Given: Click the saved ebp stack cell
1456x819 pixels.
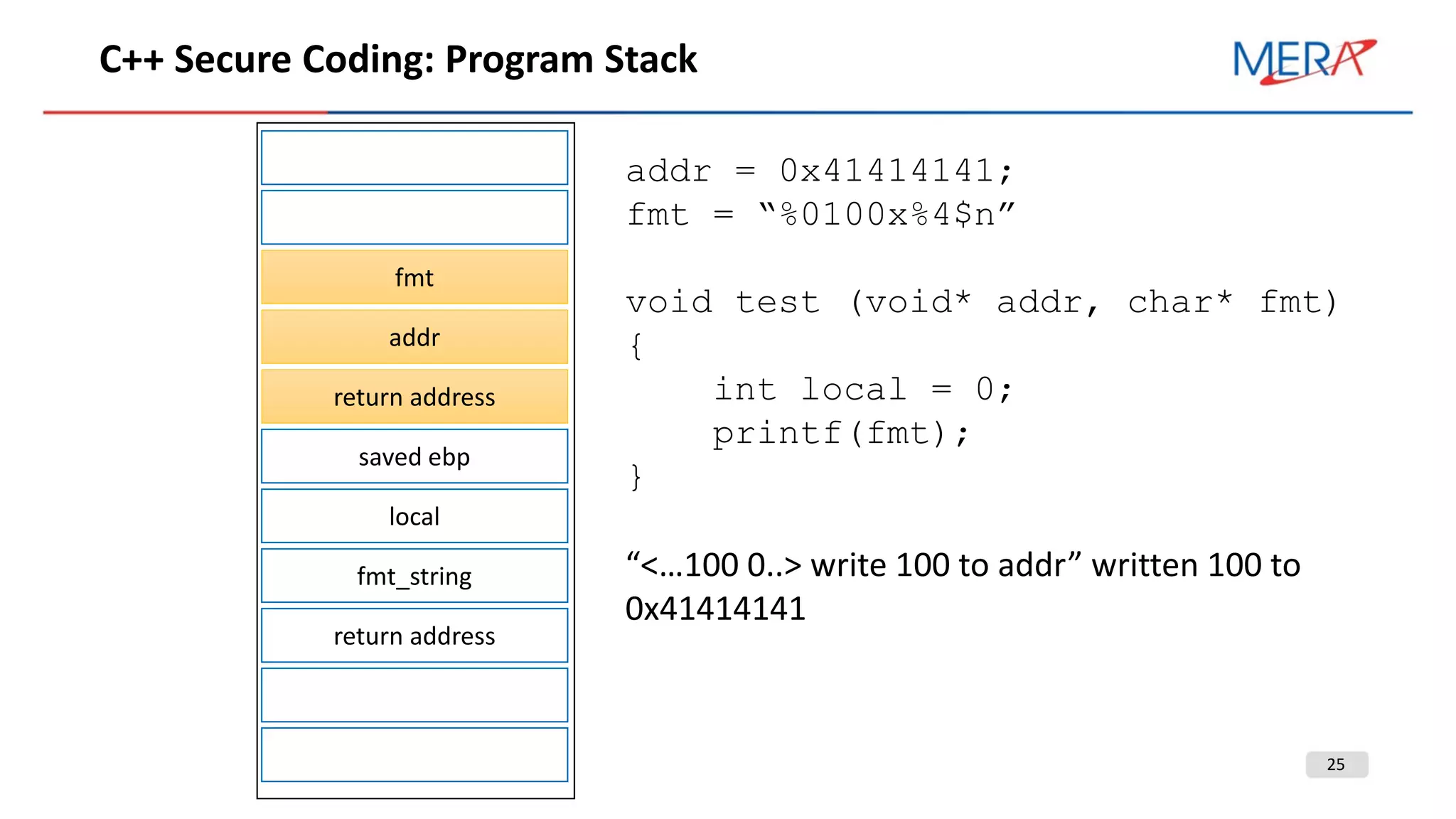Looking at the screenshot, I should 414,456.
